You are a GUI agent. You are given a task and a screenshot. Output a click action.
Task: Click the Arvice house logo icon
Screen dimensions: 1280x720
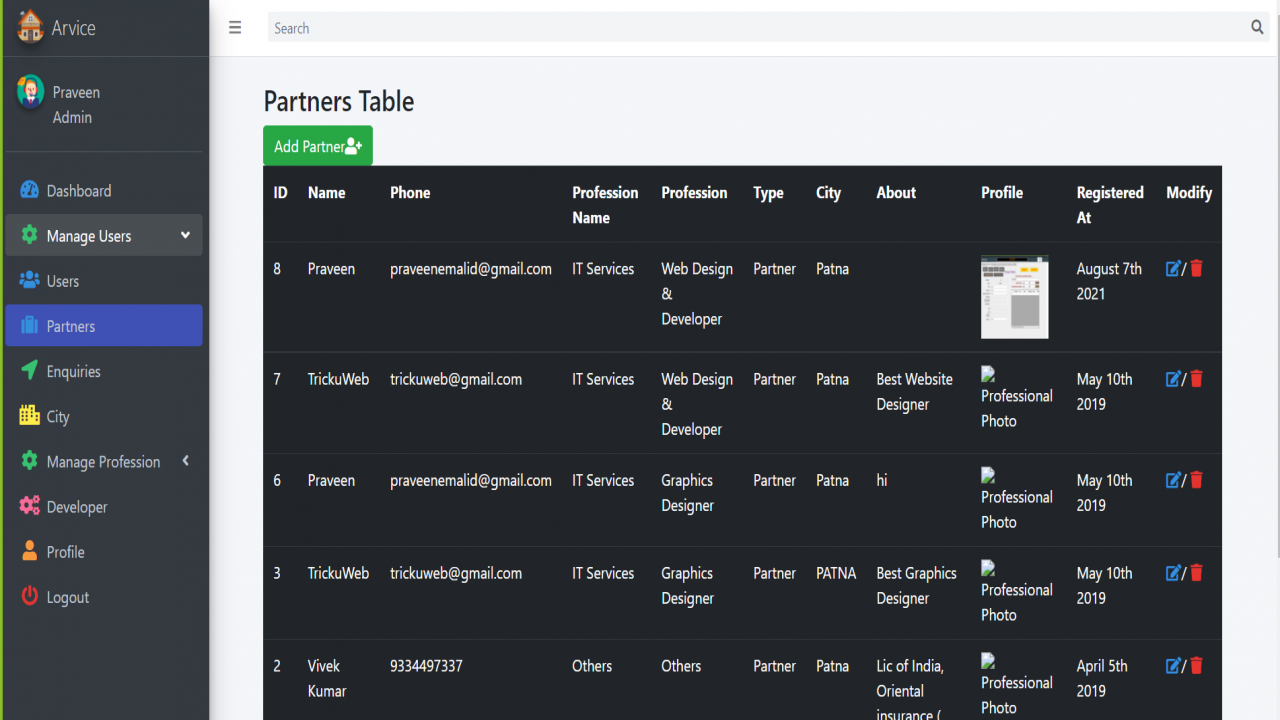point(31,27)
